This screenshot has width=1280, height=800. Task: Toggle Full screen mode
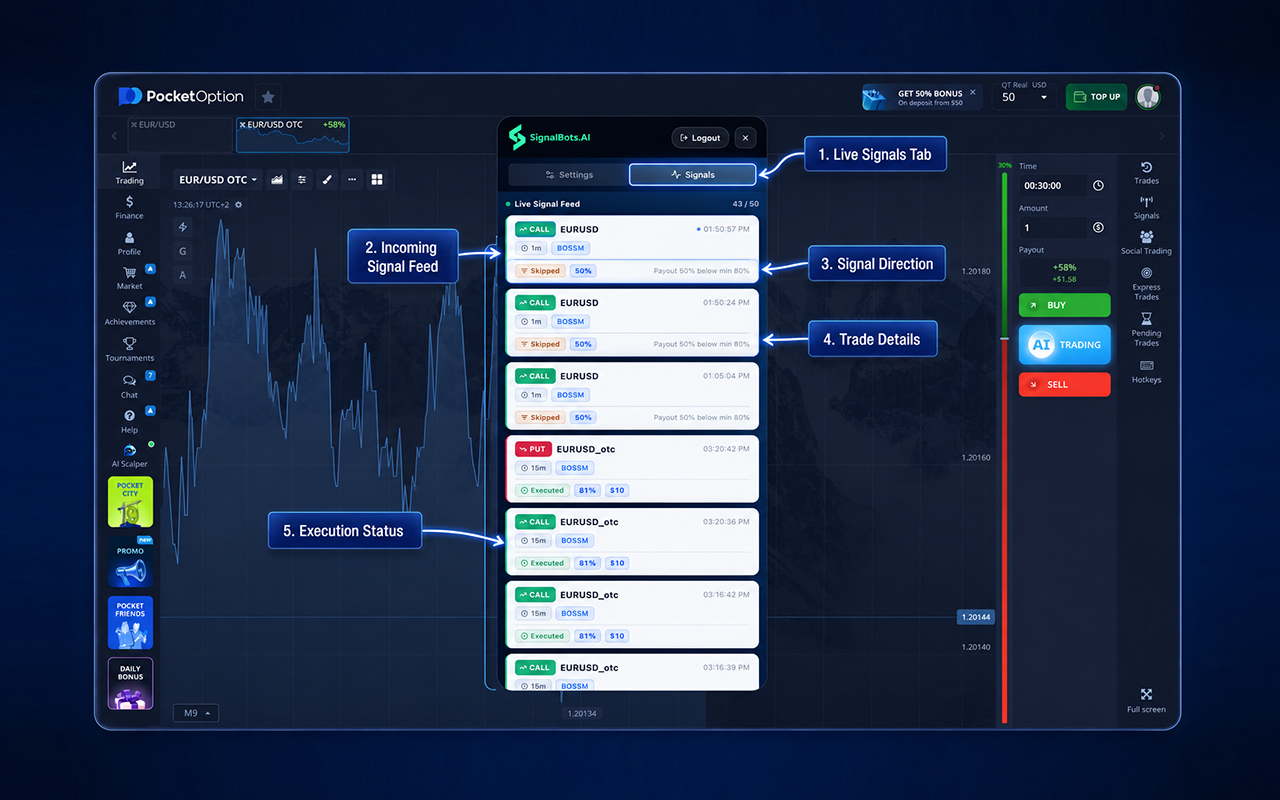[x=1146, y=701]
